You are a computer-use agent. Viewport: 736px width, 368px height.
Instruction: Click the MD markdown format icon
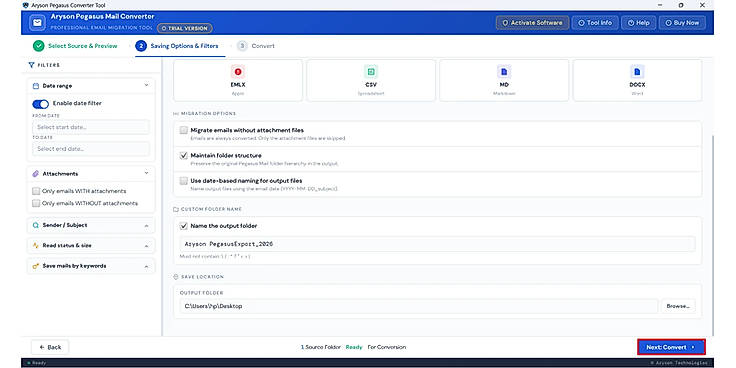(x=504, y=72)
